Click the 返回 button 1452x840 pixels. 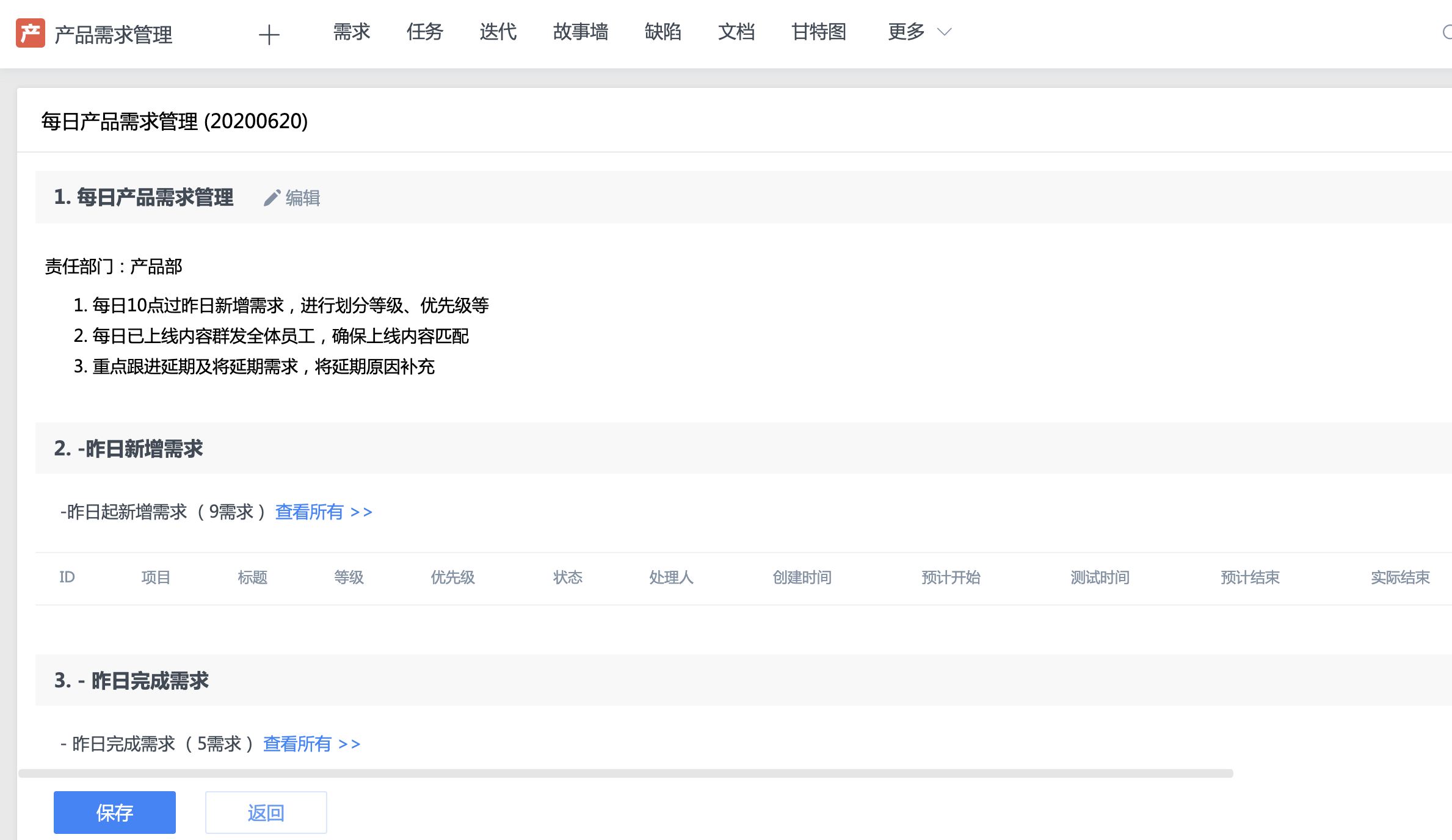tap(266, 812)
